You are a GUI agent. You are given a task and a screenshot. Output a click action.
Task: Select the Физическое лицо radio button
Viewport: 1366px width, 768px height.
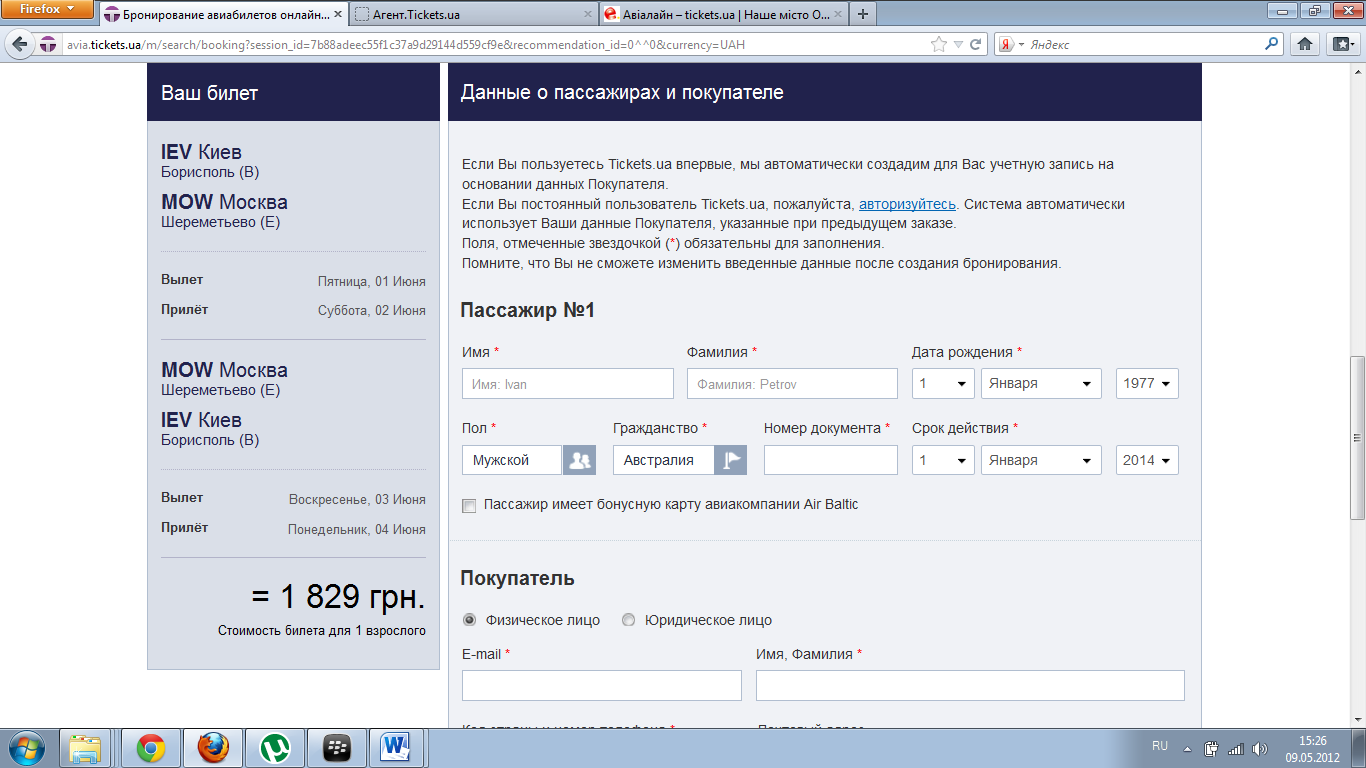(x=469, y=620)
